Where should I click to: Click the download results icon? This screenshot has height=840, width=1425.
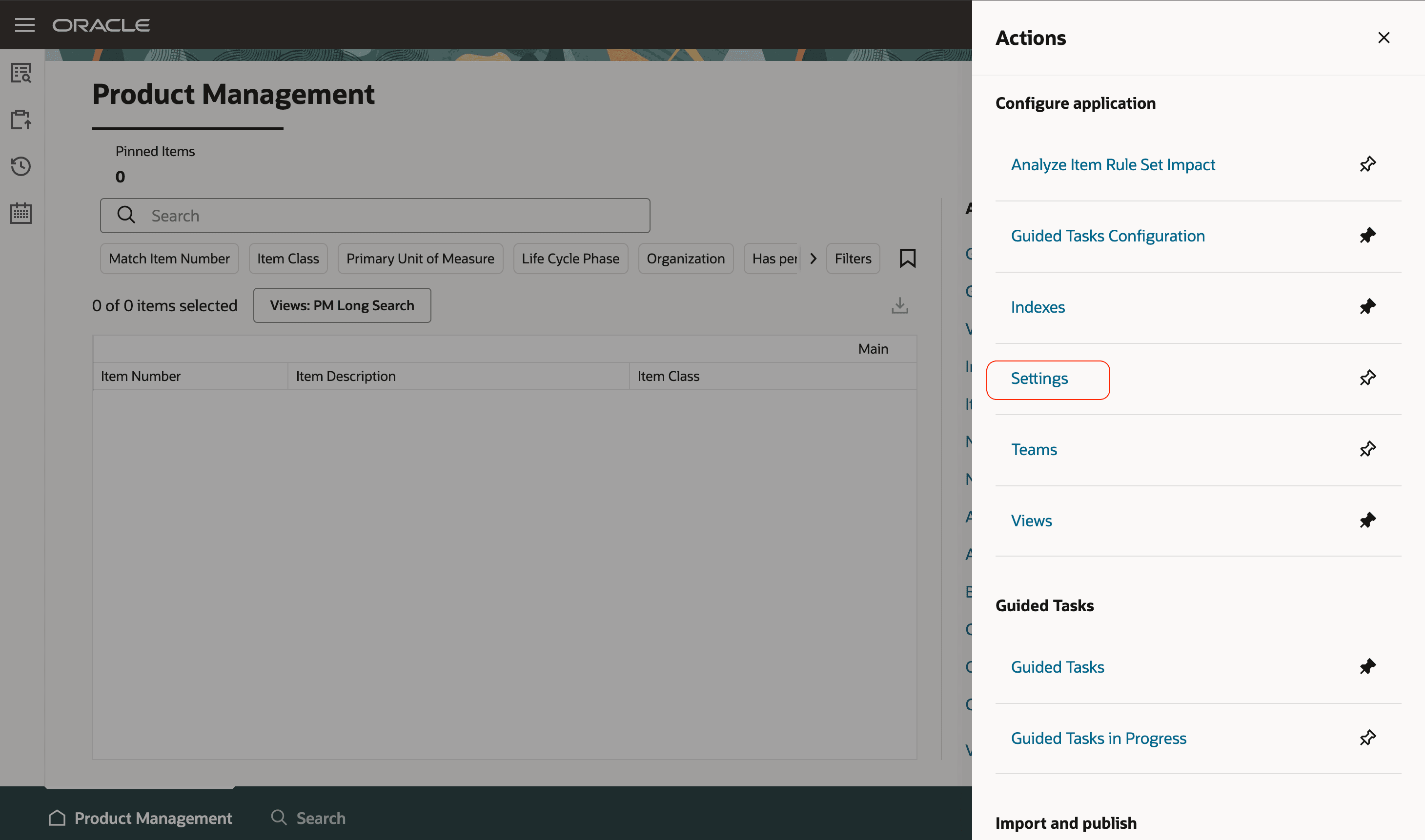tap(899, 305)
